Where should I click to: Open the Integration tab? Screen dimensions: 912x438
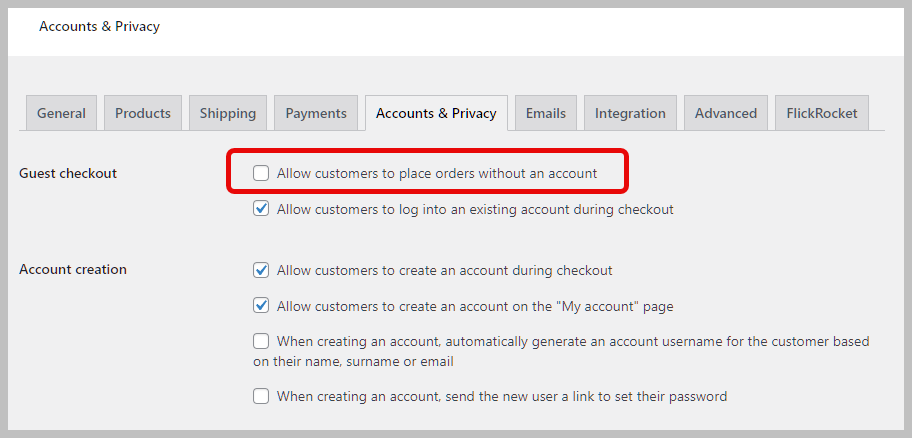point(630,113)
